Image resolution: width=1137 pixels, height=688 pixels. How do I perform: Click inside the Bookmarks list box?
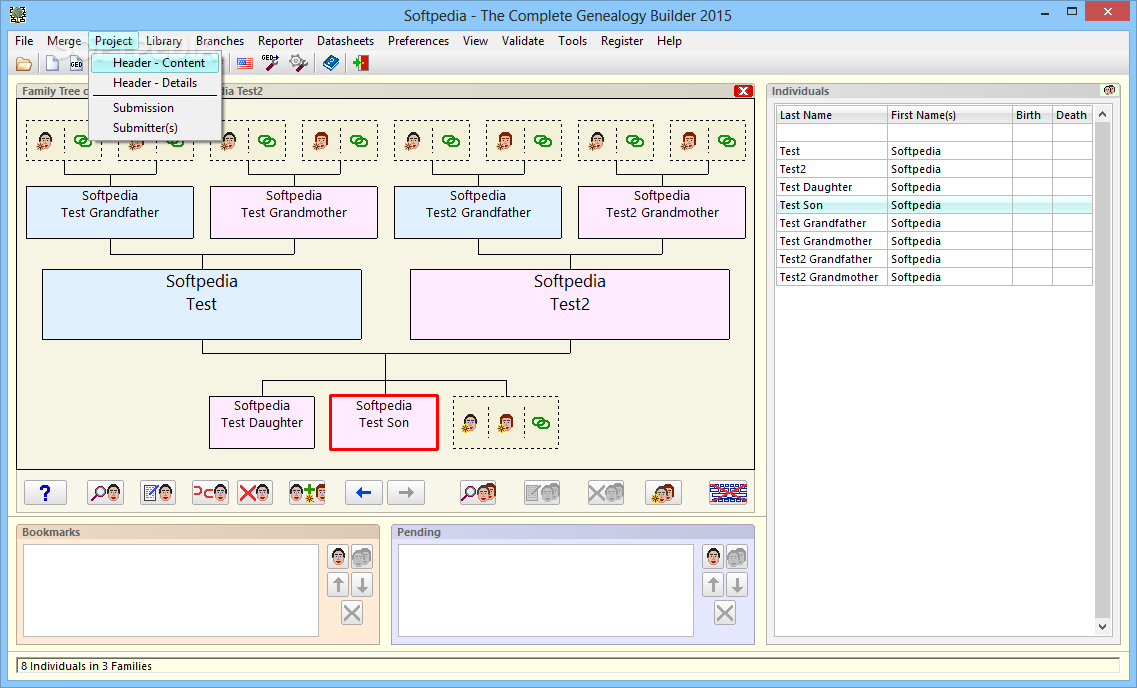tap(171, 590)
